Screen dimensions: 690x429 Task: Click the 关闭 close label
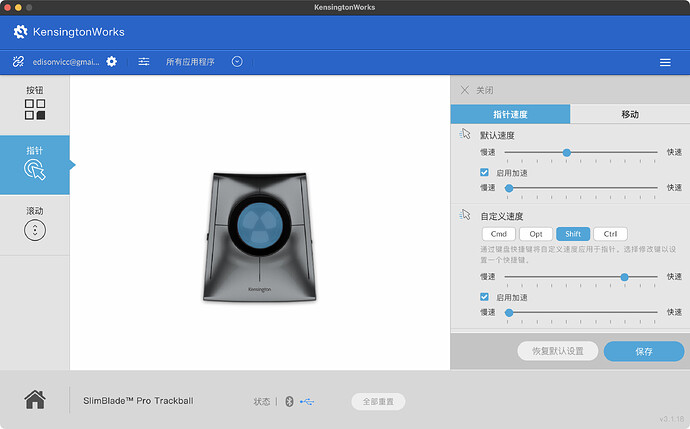(484, 90)
